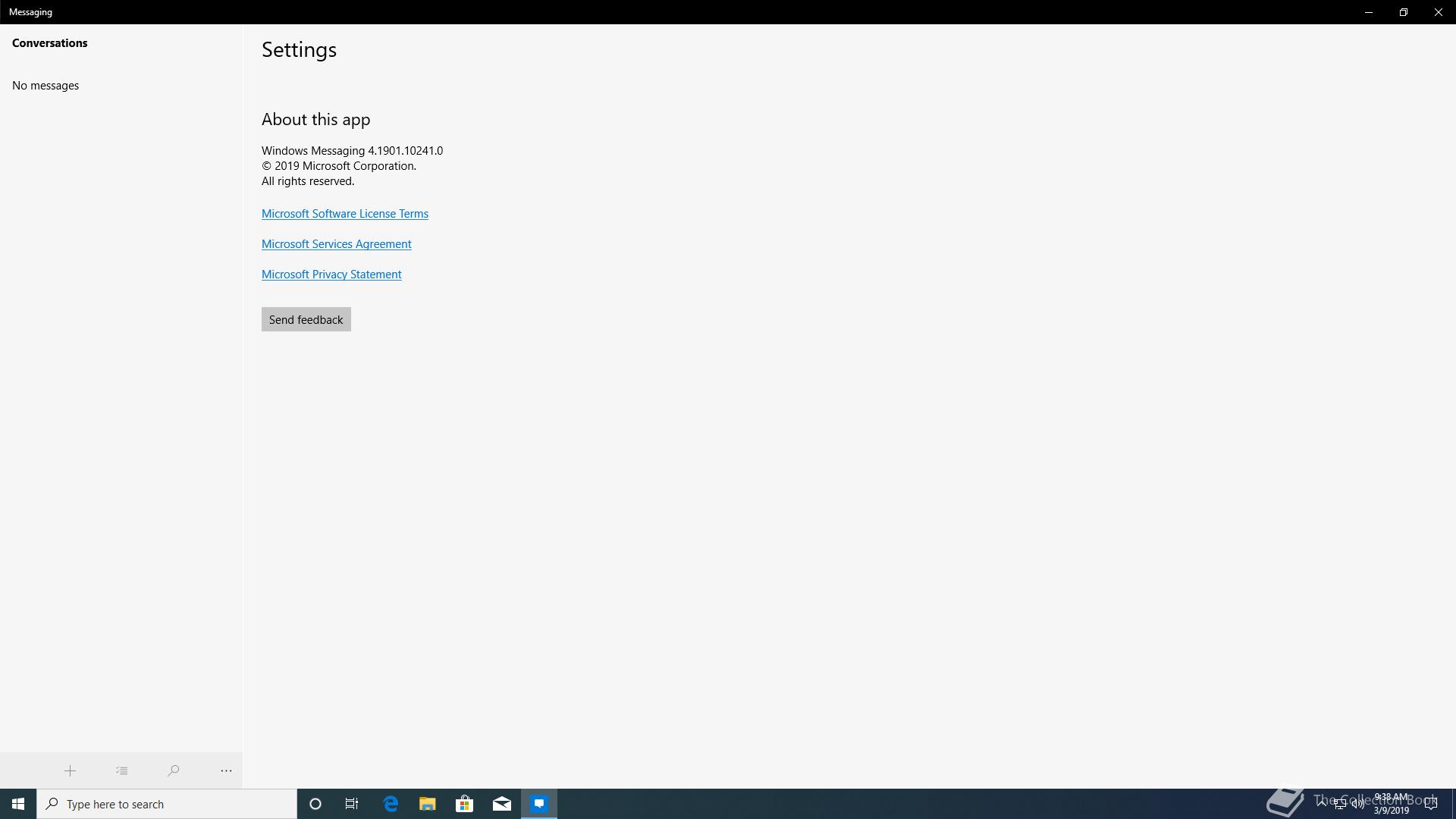Show hidden tray icons chevron
Screen dimensions: 1456x819
click(x=1322, y=804)
